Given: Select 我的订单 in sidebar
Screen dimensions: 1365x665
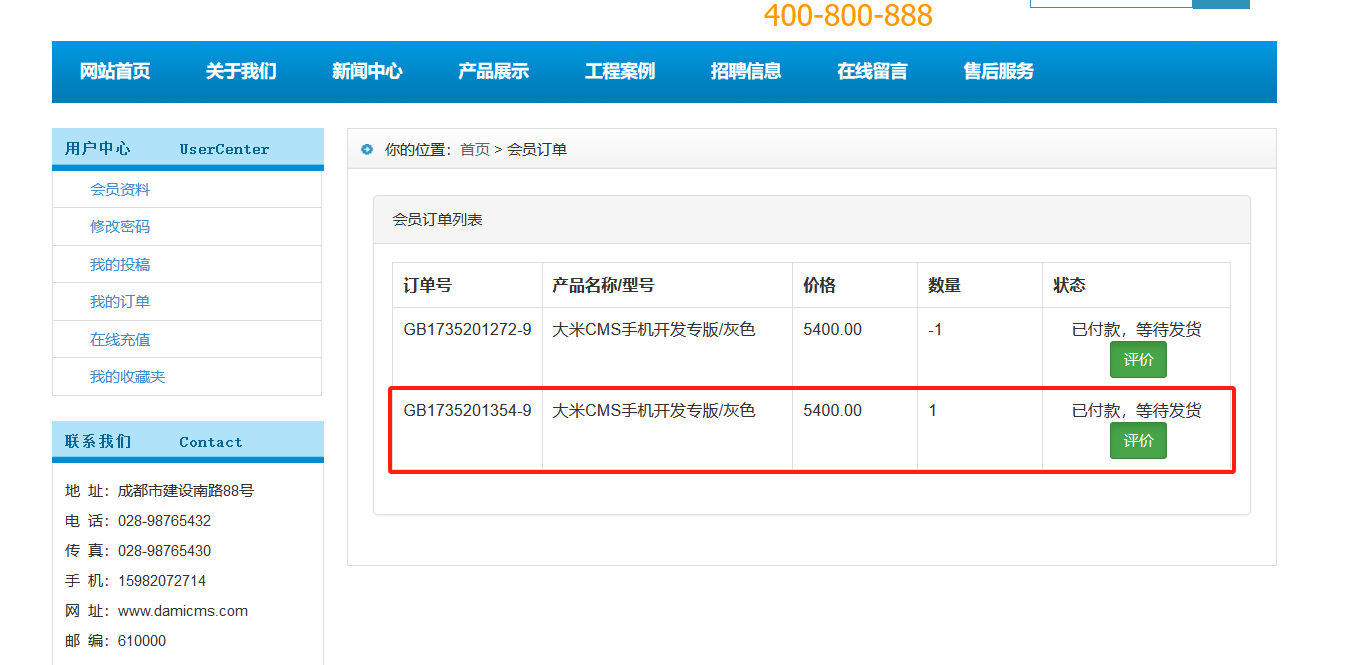Looking at the screenshot, I should pyautogui.click(x=120, y=301).
